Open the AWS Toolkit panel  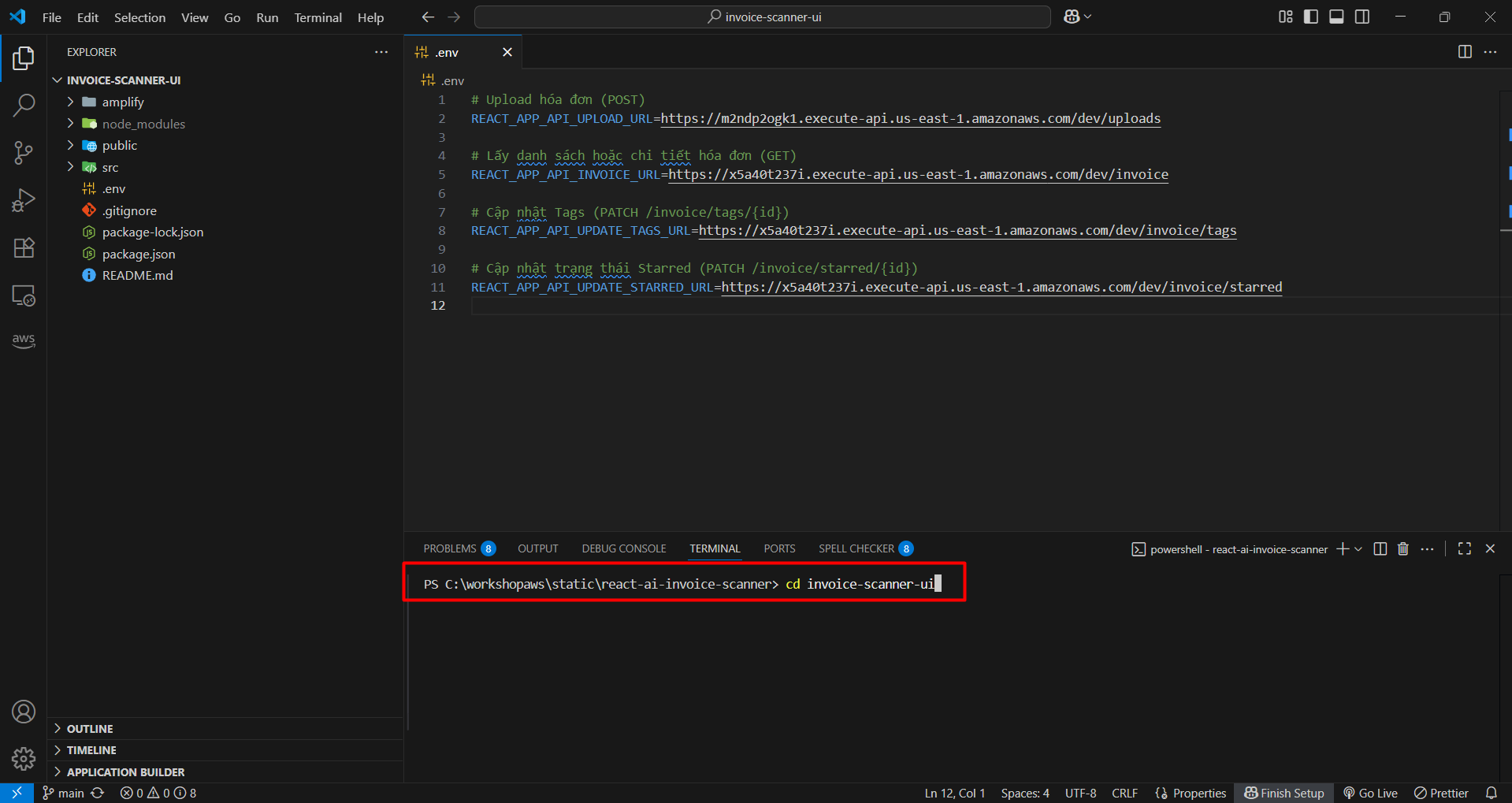click(23, 340)
